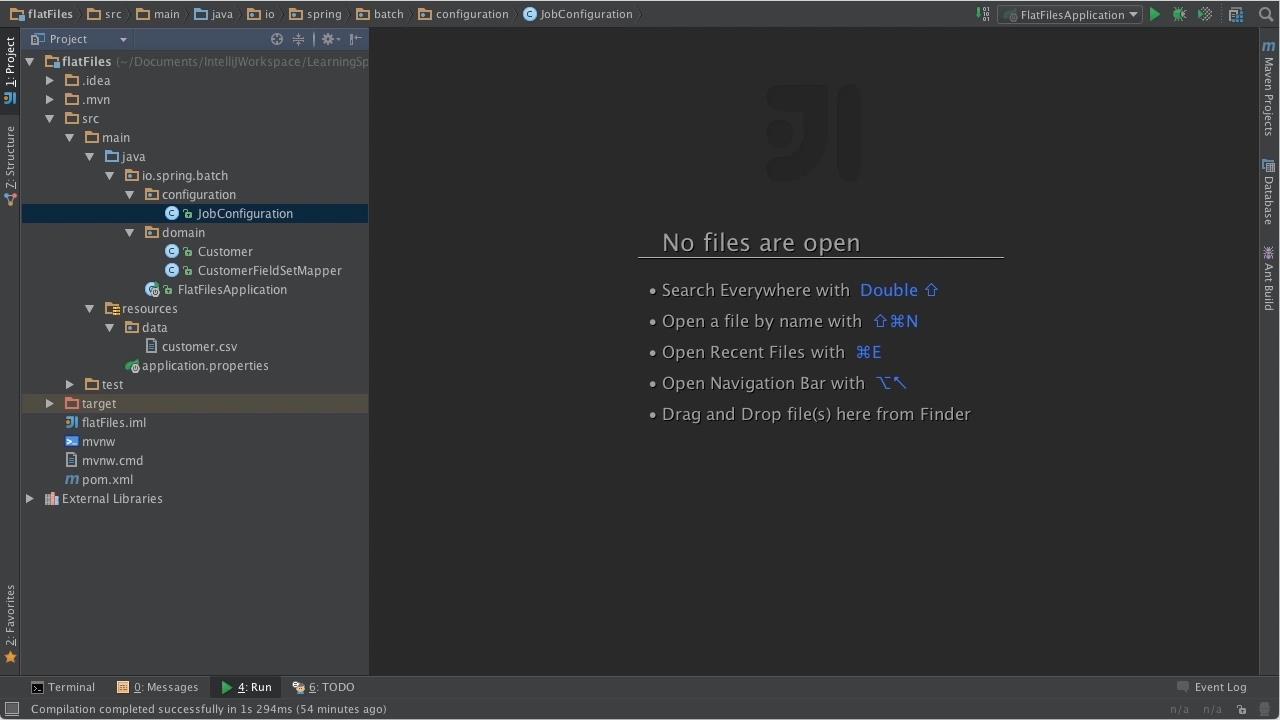Open the 2: Favorites side tab
The image size is (1280, 720).
[10, 624]
